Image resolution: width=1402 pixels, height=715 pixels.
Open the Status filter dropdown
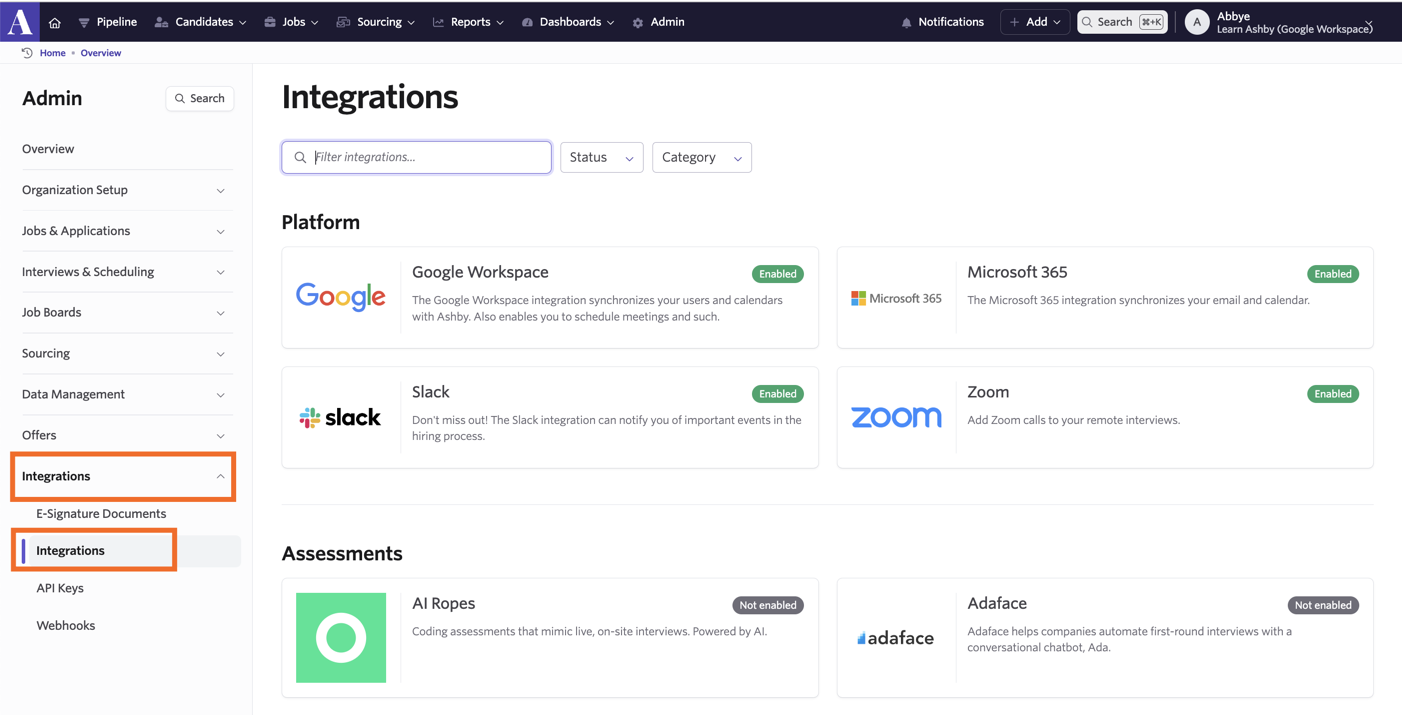(x=601, y=157)
